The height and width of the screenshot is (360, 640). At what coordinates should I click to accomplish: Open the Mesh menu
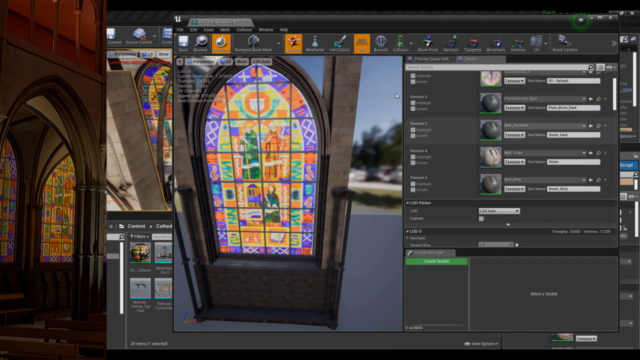click(x=225, y=30)
